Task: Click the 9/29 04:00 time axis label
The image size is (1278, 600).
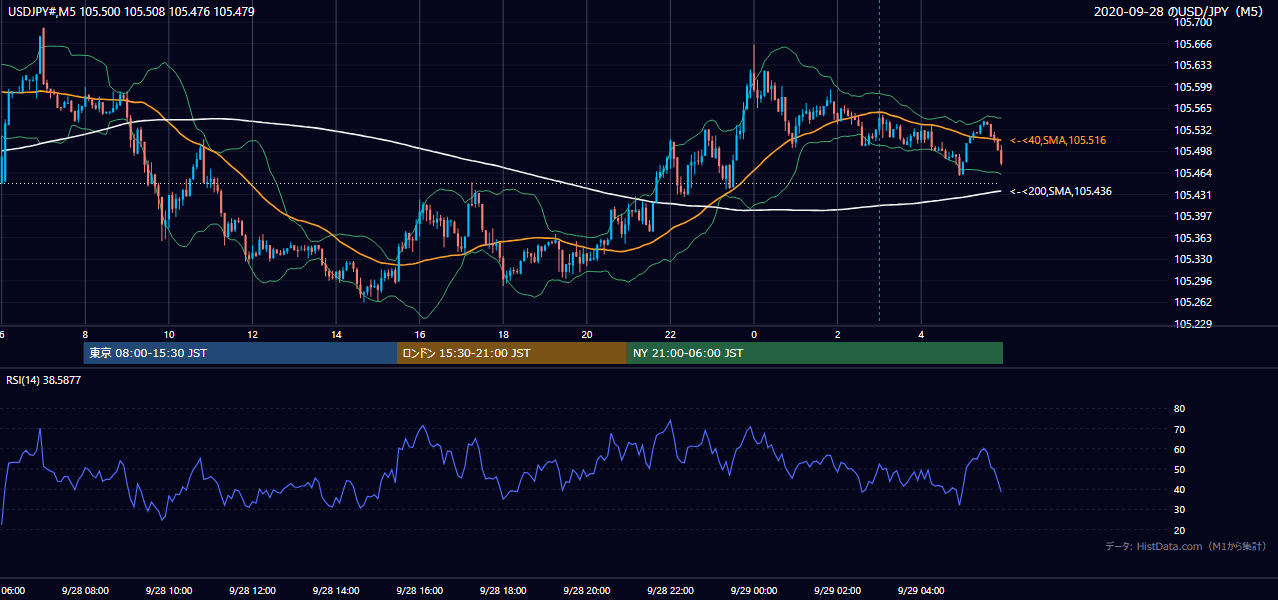Action: tap(919, 591)
